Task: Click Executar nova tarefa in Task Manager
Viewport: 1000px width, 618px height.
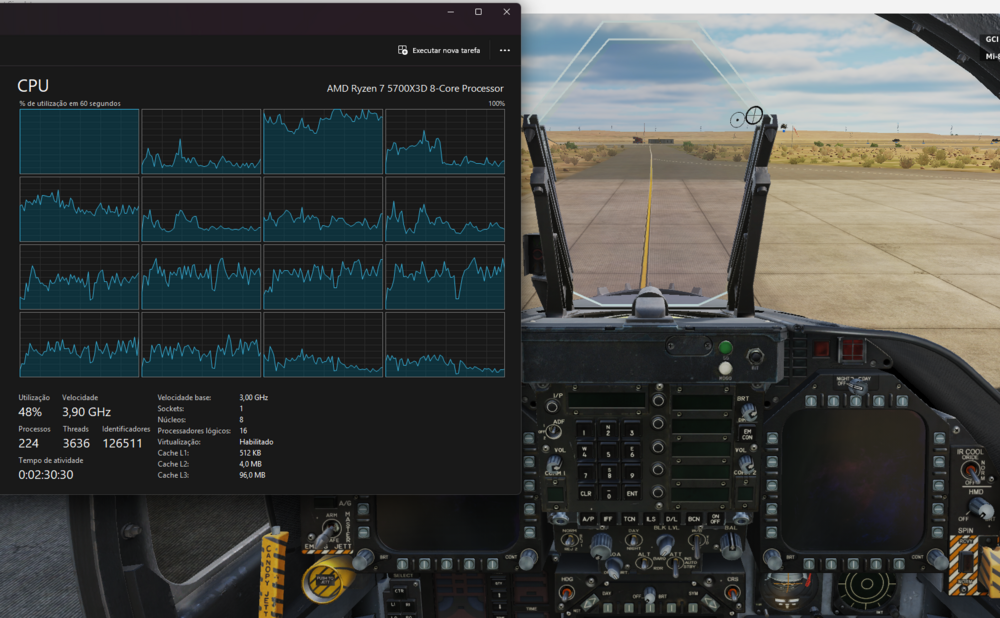Action: point(439,50)
